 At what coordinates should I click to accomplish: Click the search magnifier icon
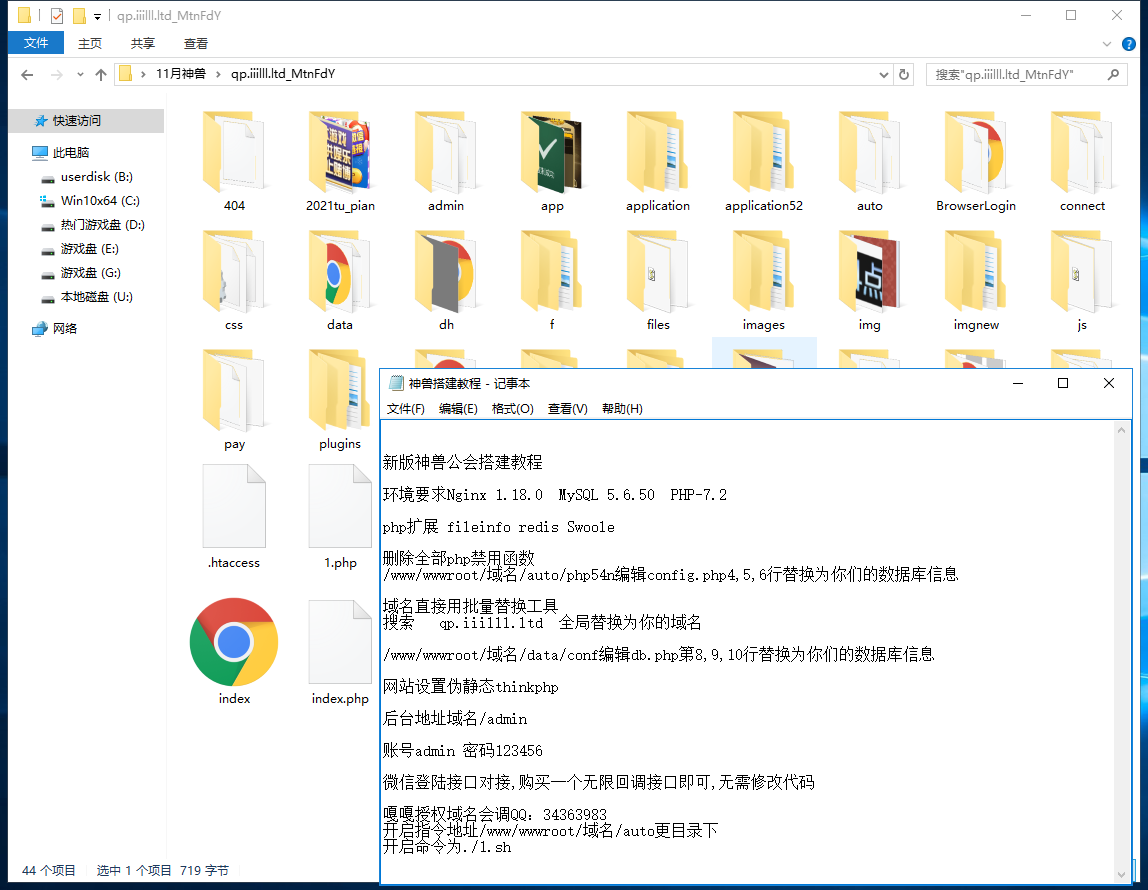1113,74
